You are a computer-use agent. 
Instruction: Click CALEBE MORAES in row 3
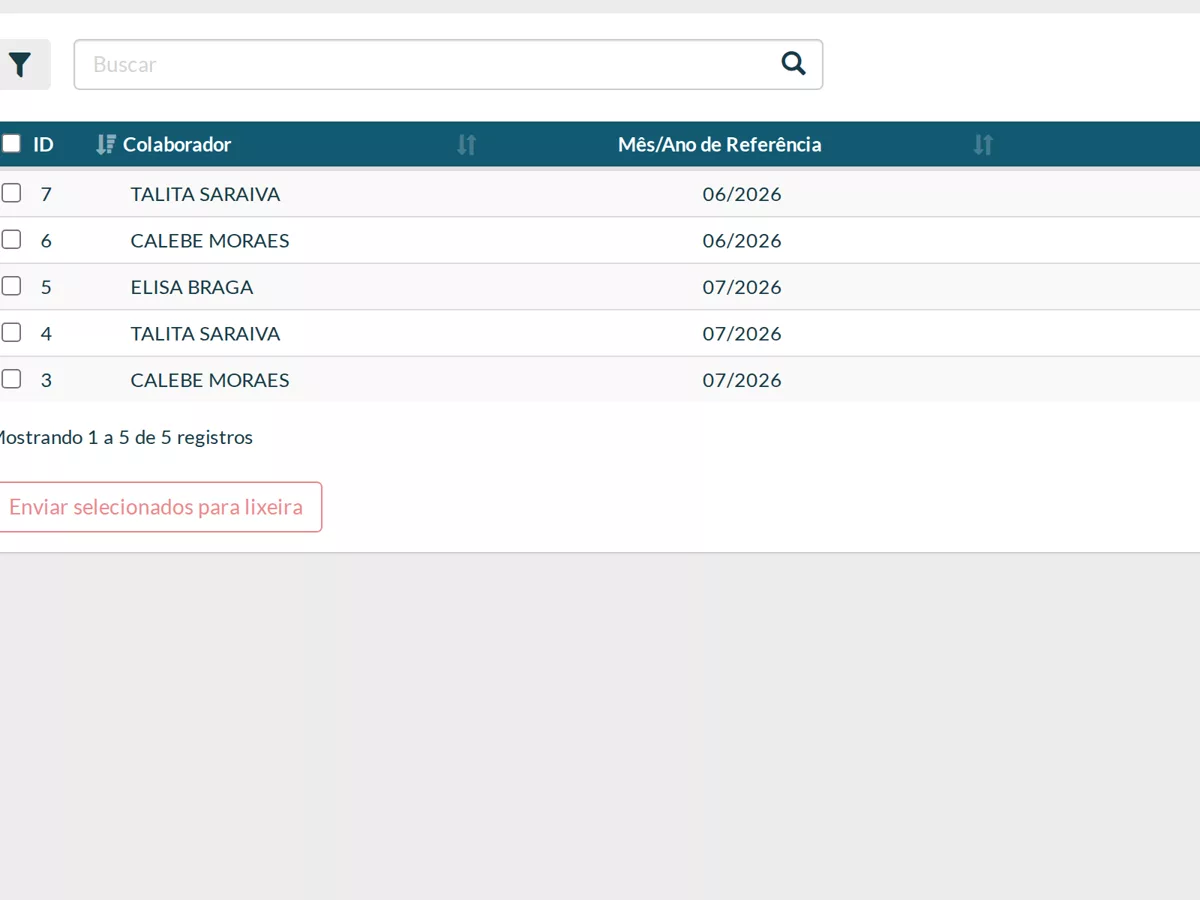[210, 380]
